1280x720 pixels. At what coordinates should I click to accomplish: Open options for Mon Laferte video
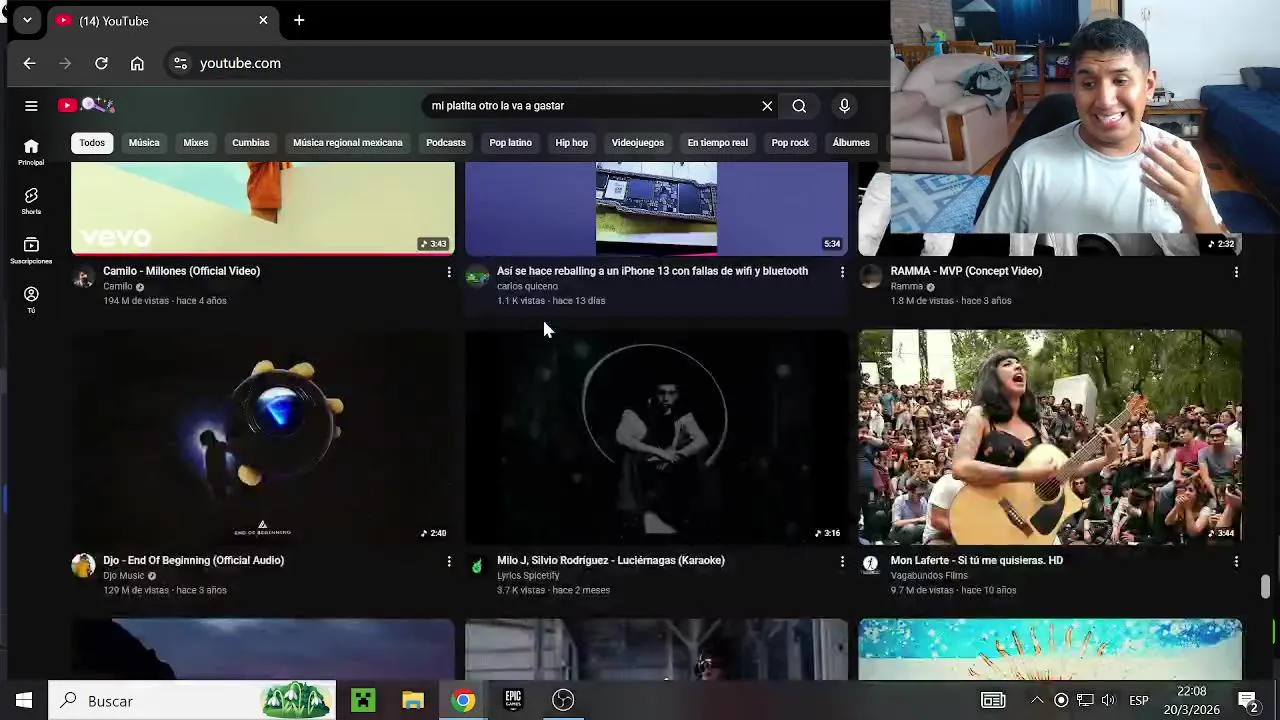(1236, 561)
